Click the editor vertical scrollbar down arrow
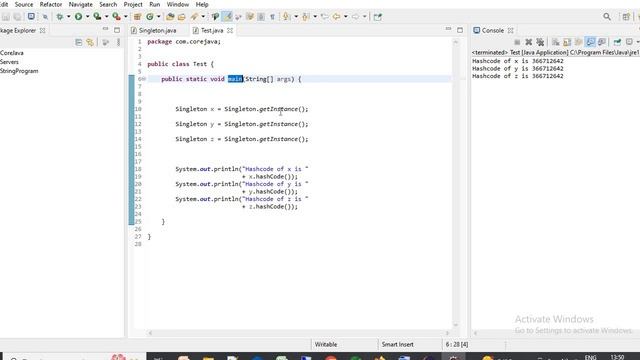Image resolution: width=640 pixels, height=360 pixels. [456, 324]
